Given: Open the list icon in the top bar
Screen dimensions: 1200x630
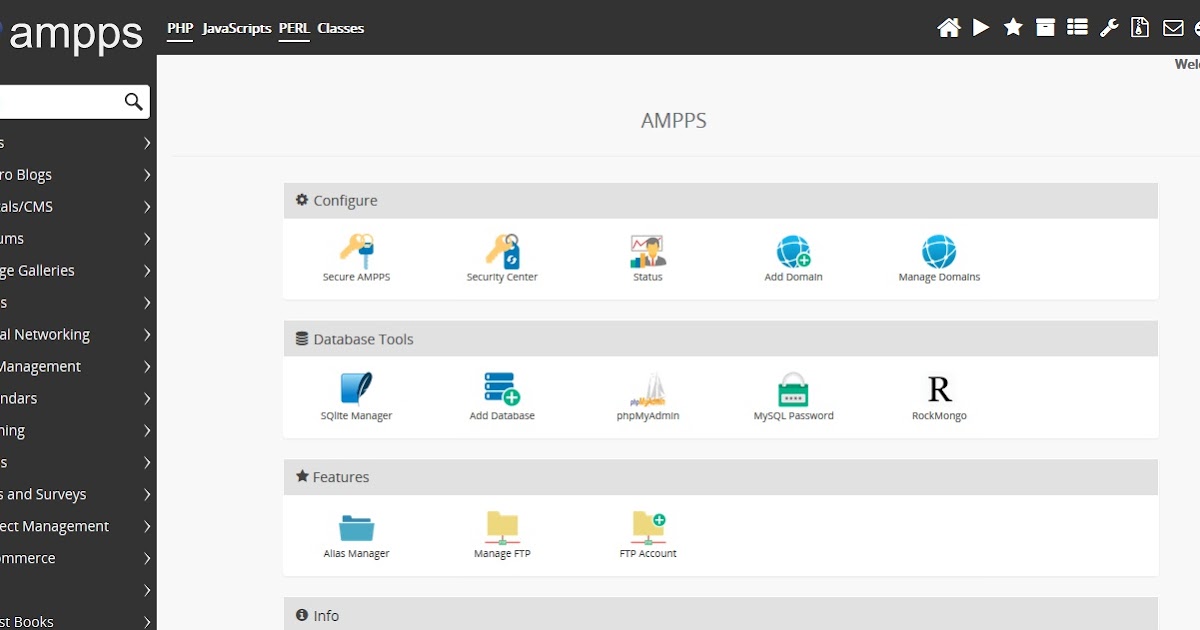Looking at the screenshot, I should click(1077, 28).
